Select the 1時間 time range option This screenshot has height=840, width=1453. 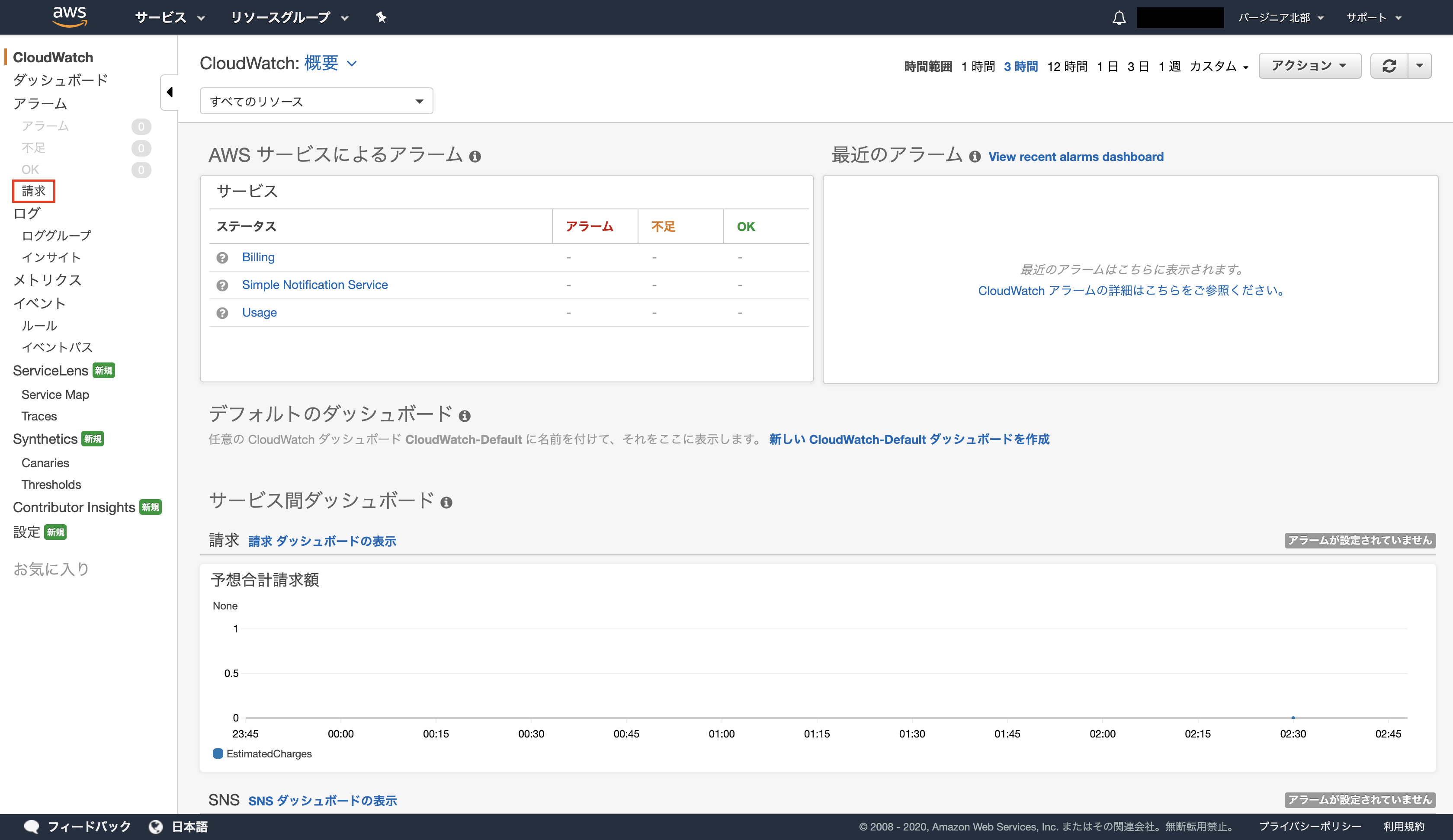978,66
